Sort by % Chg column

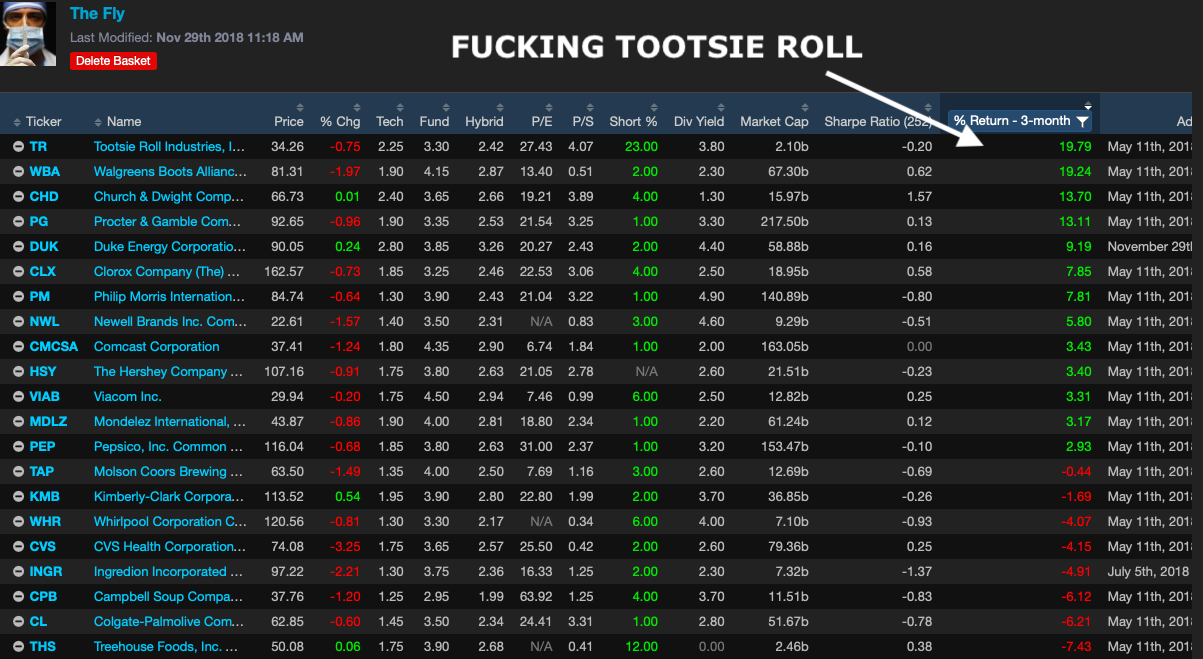pos(340,121)
